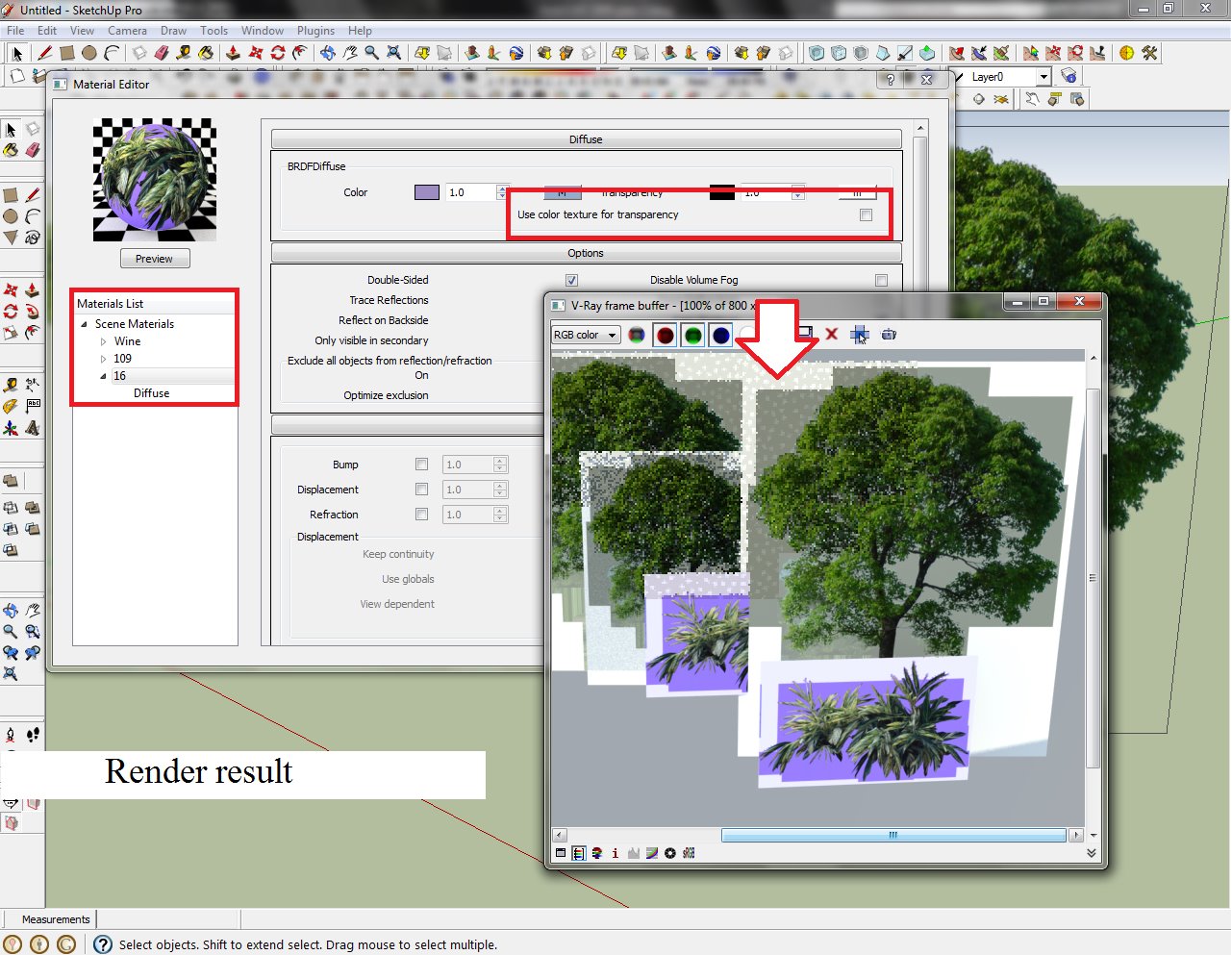Select the red channel in V-Ray frame buffer
Image resolution: width=1232 pixels, height=955 pixels.
click(x=665, y=334)
